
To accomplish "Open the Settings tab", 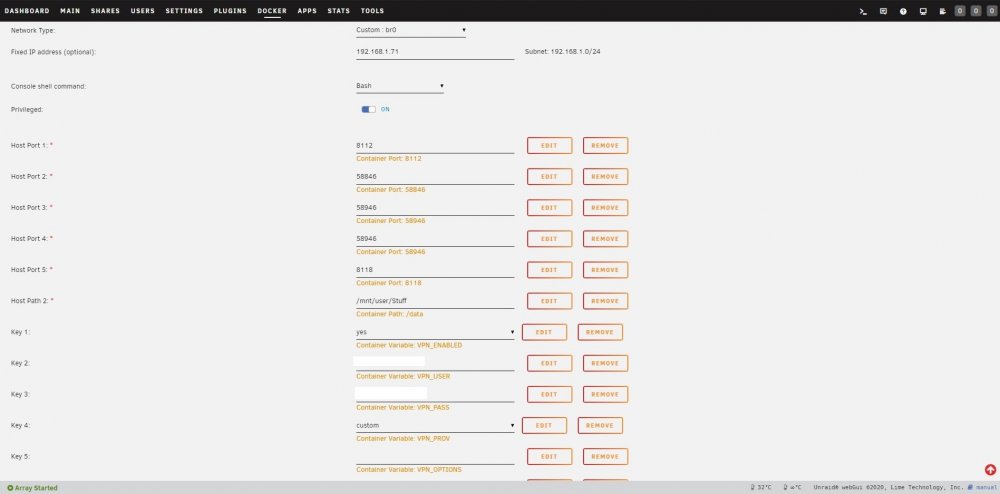I will coord(184,11).
